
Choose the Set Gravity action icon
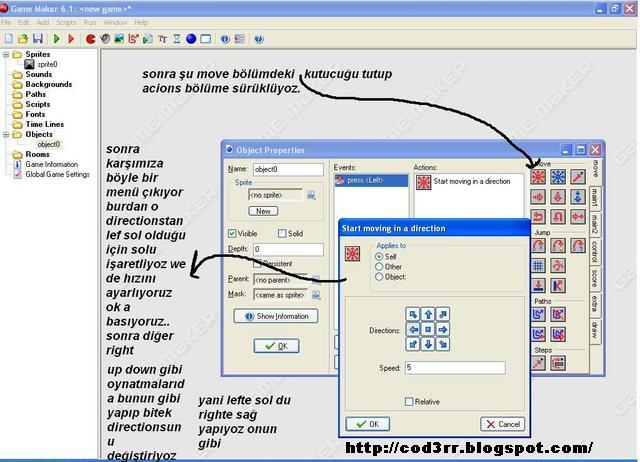coord(578,197)
